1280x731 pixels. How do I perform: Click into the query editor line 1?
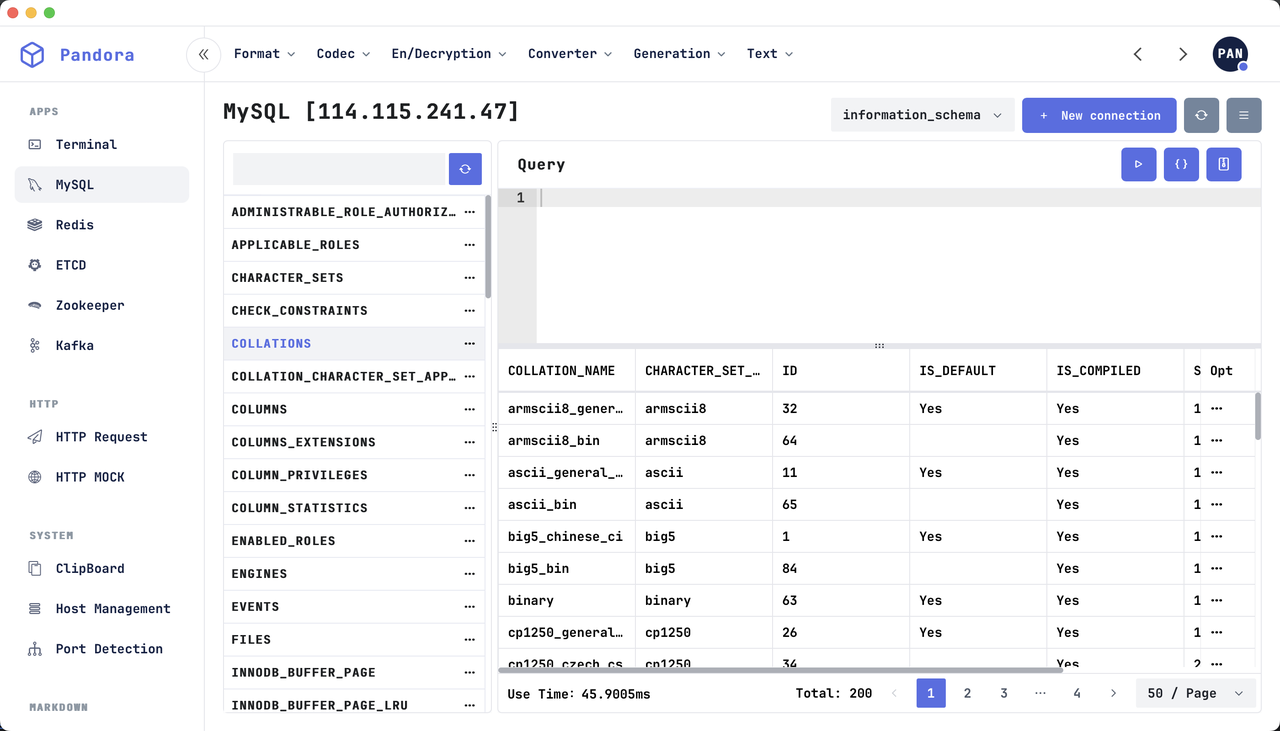pyautogui.click(x=899, y=198)
